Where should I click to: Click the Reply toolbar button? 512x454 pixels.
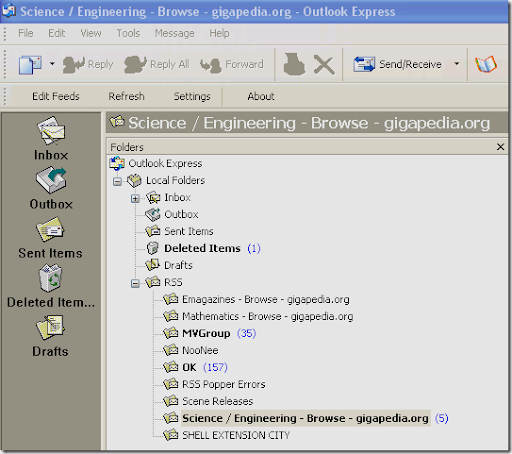pos(88,64)
